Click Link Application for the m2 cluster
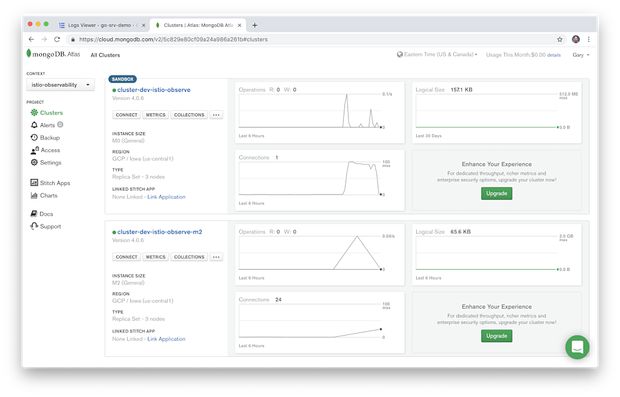Screen dimensions: 620x397 (x=166, y=339)
